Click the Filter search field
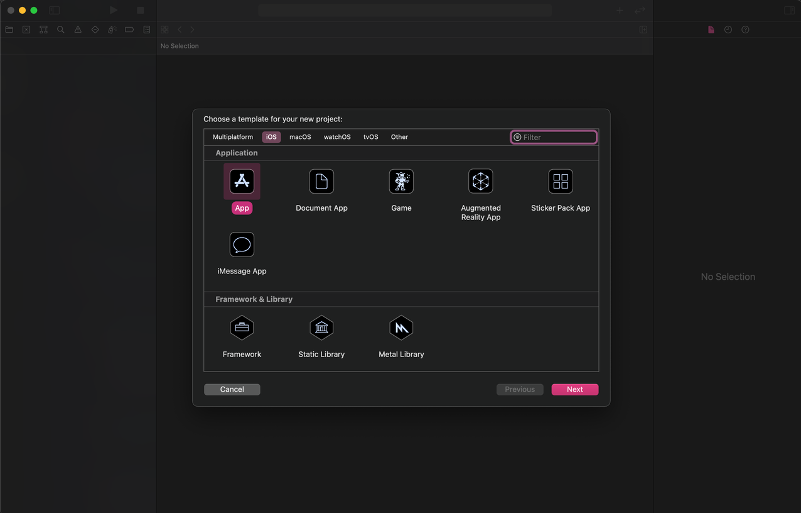Screen dimensions: 802x514 (x=553, y=137)
